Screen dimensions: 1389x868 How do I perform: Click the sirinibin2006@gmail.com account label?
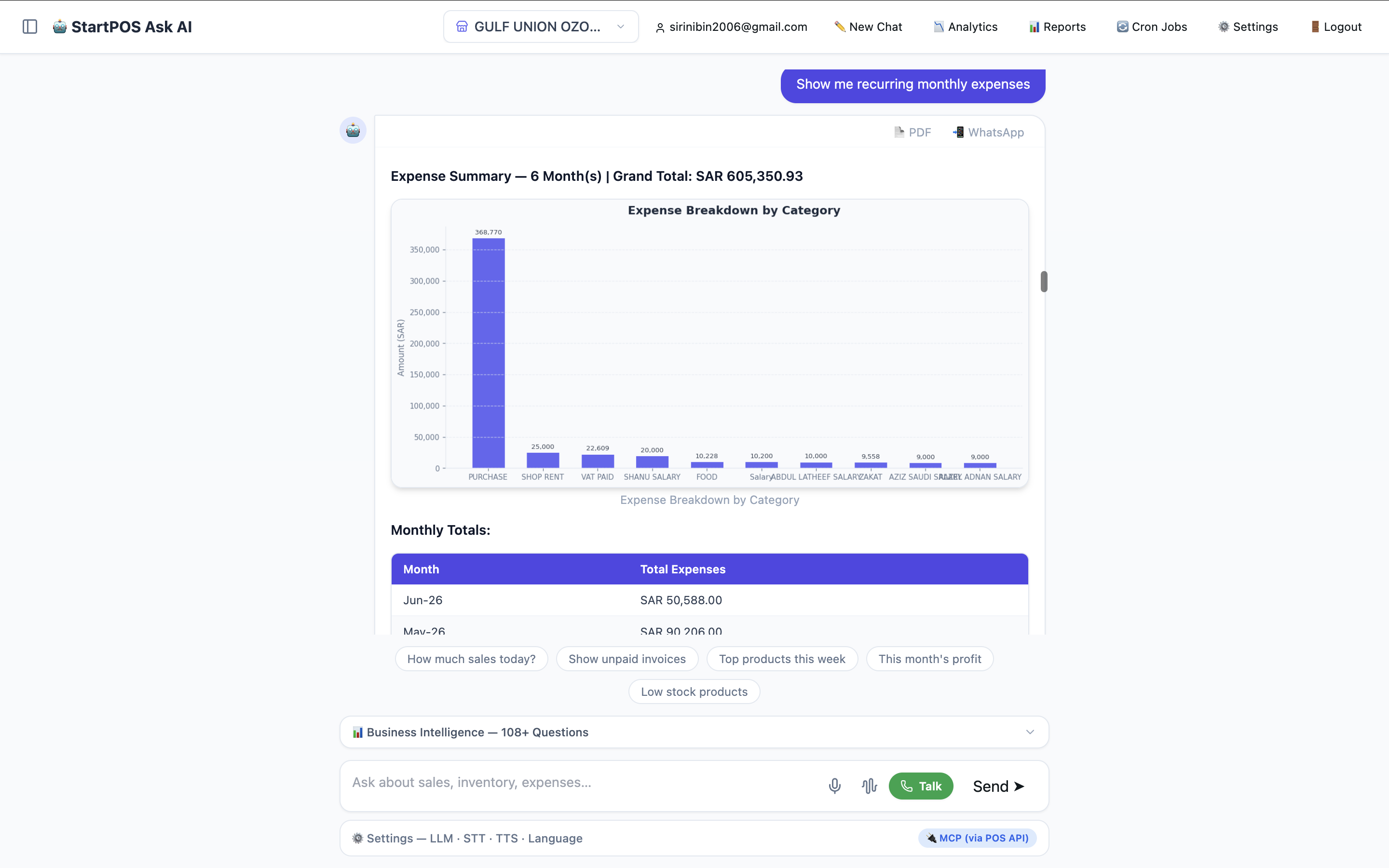[x=737, y=27]
